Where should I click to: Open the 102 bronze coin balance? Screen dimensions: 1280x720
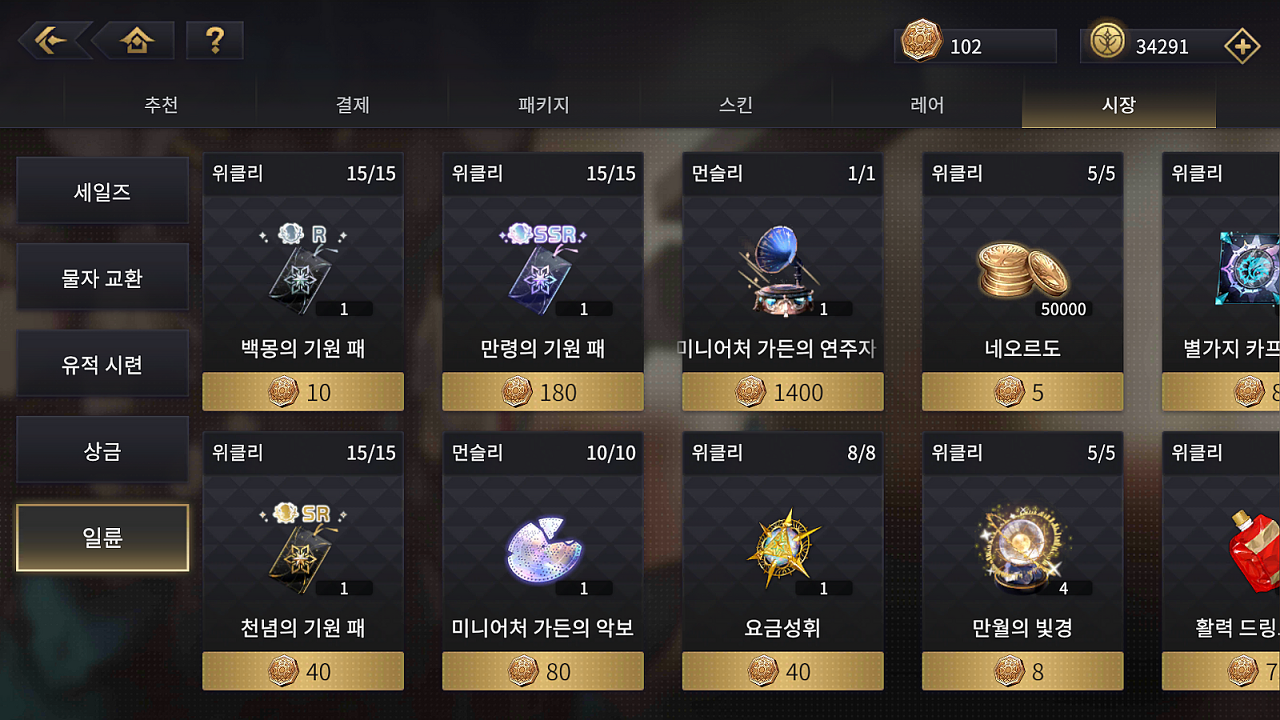975,46
